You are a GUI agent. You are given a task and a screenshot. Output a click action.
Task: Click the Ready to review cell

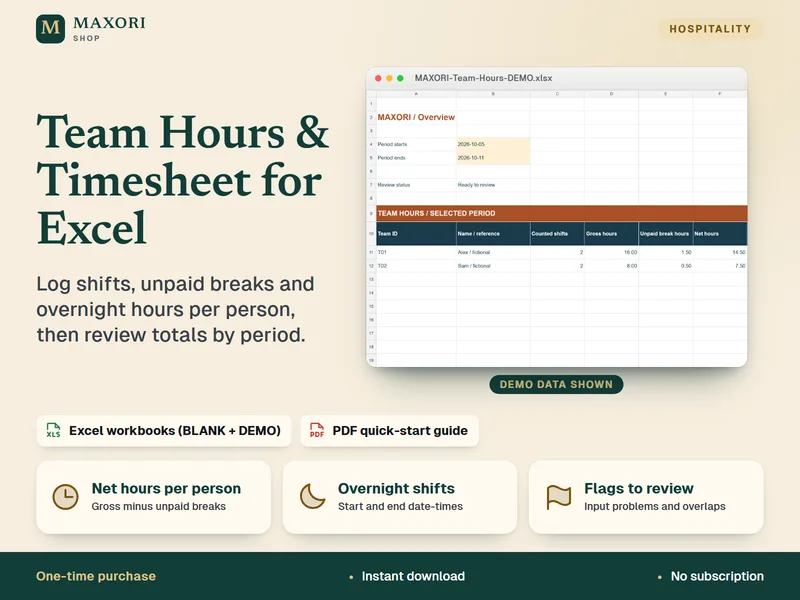coord(493,185)
